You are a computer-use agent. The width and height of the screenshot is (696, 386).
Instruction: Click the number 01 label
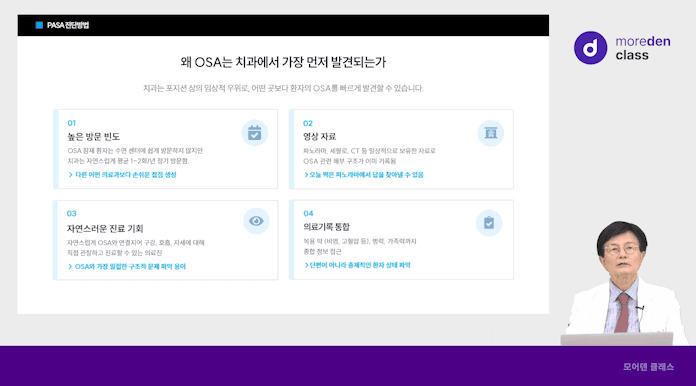[71, 123]
